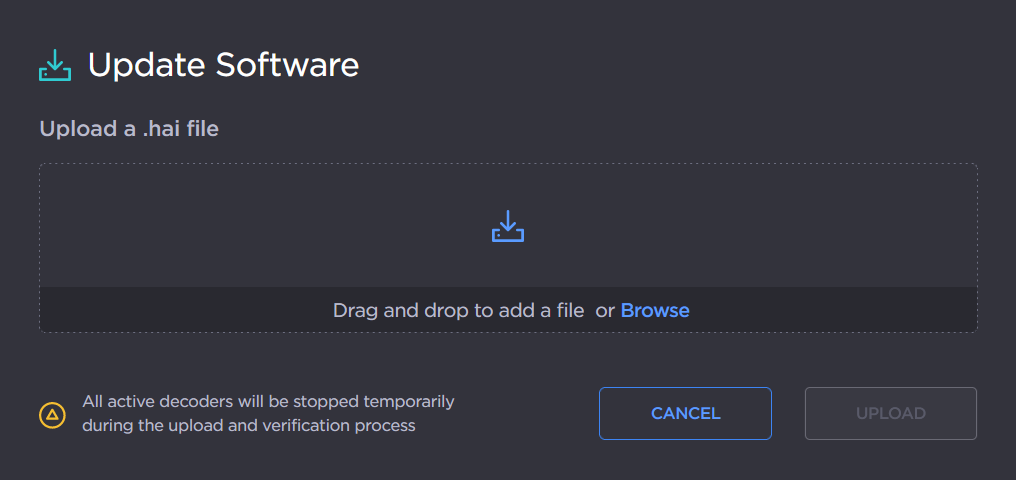This screenshot has height=480, width=1016.
Task: Click the teal Update Software header icon
Action: click(x=55, y=66)
